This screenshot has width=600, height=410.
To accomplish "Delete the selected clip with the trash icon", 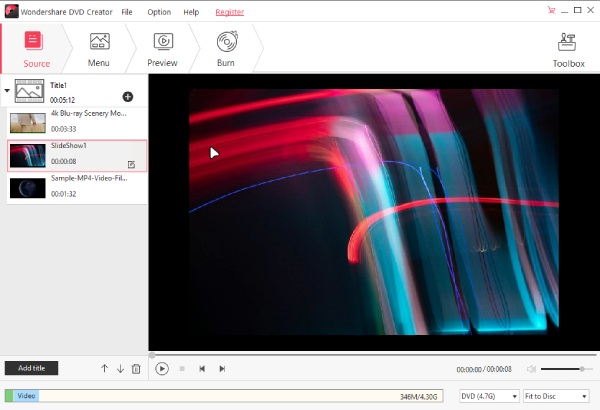I will click(136, 369).
